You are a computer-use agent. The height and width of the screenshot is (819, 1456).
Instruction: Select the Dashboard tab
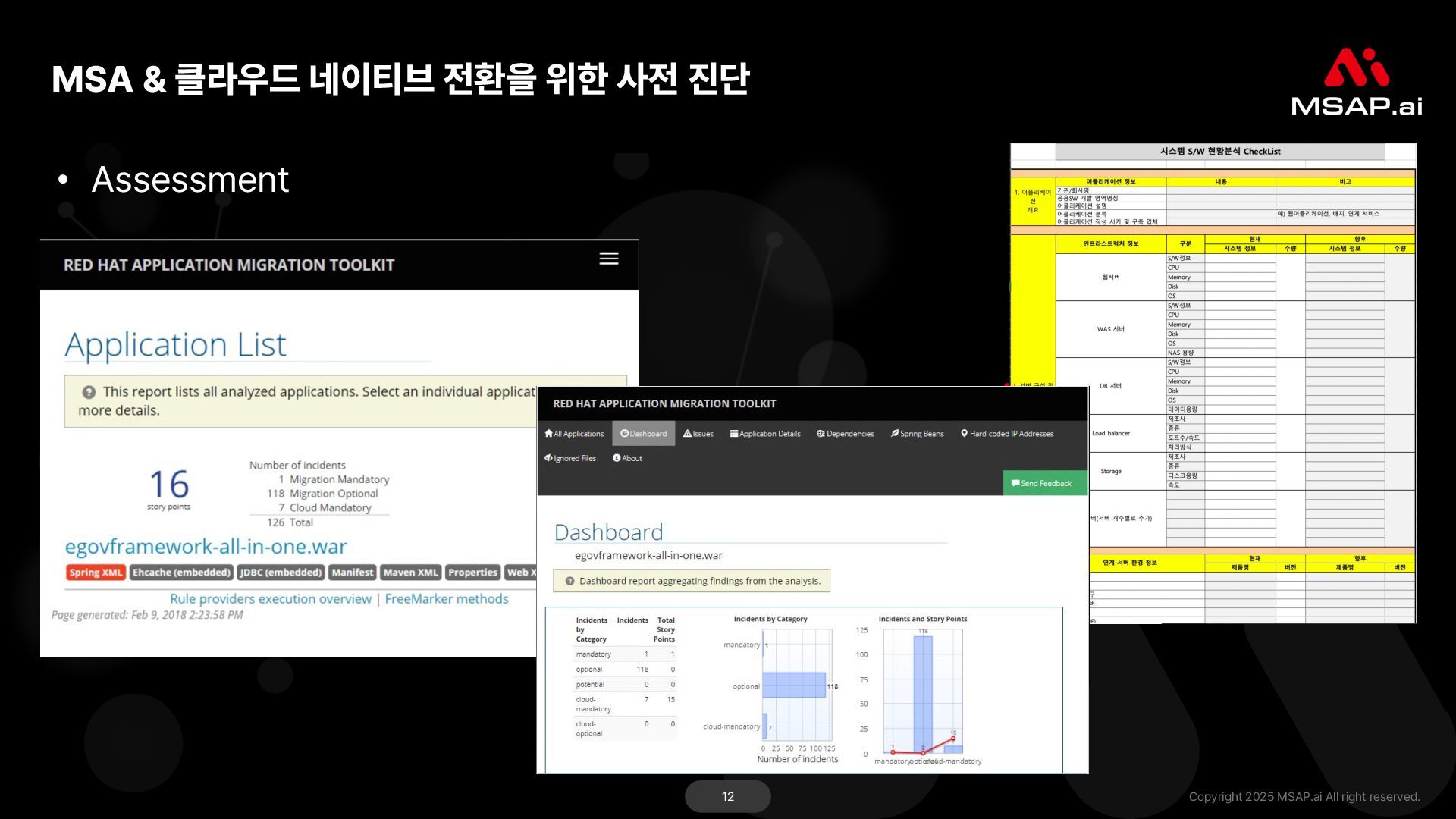click(x=643, y=434)
